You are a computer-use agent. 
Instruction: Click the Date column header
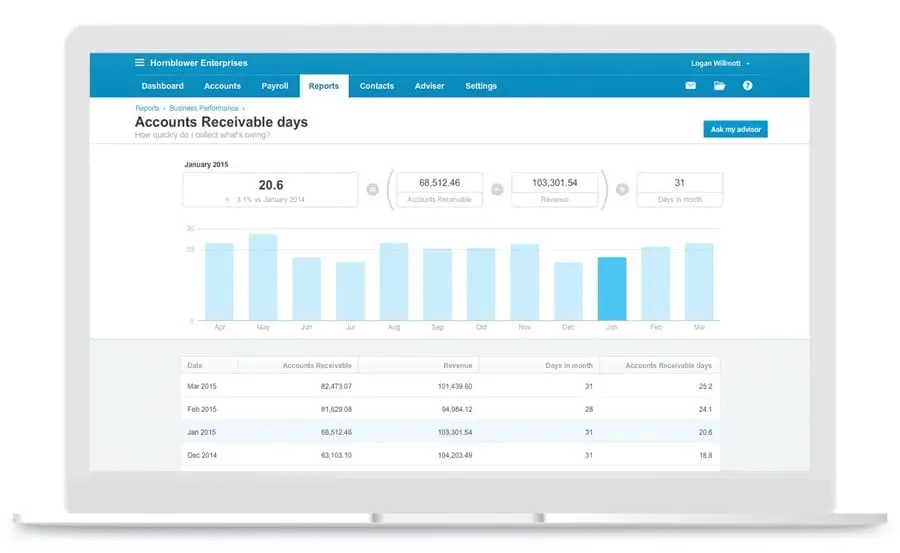click(195, 366)
